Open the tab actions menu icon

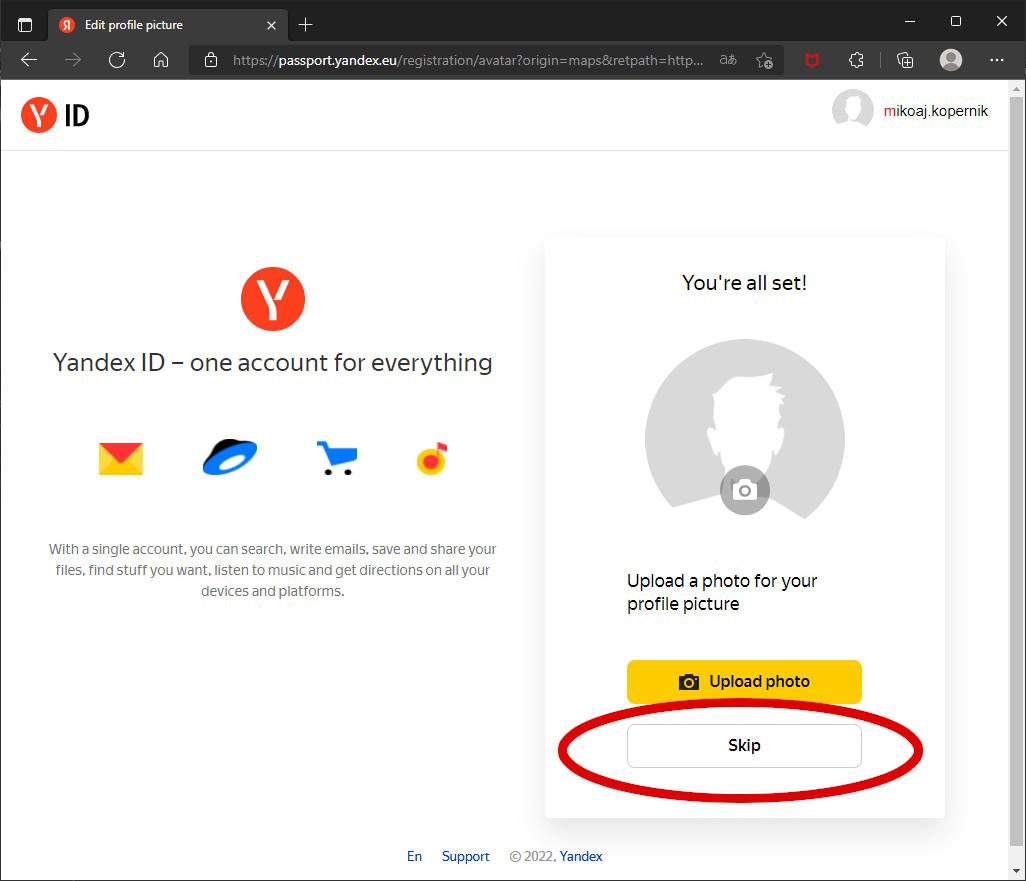25,25
